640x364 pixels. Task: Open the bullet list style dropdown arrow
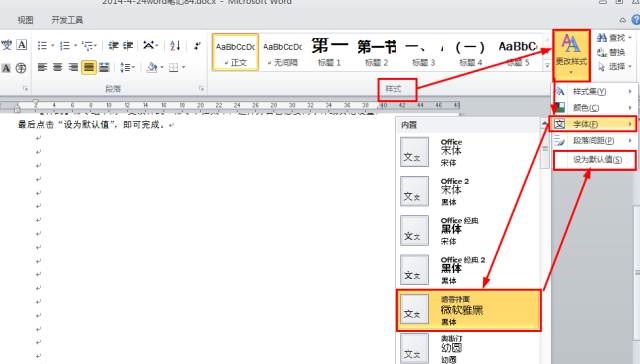52,45
